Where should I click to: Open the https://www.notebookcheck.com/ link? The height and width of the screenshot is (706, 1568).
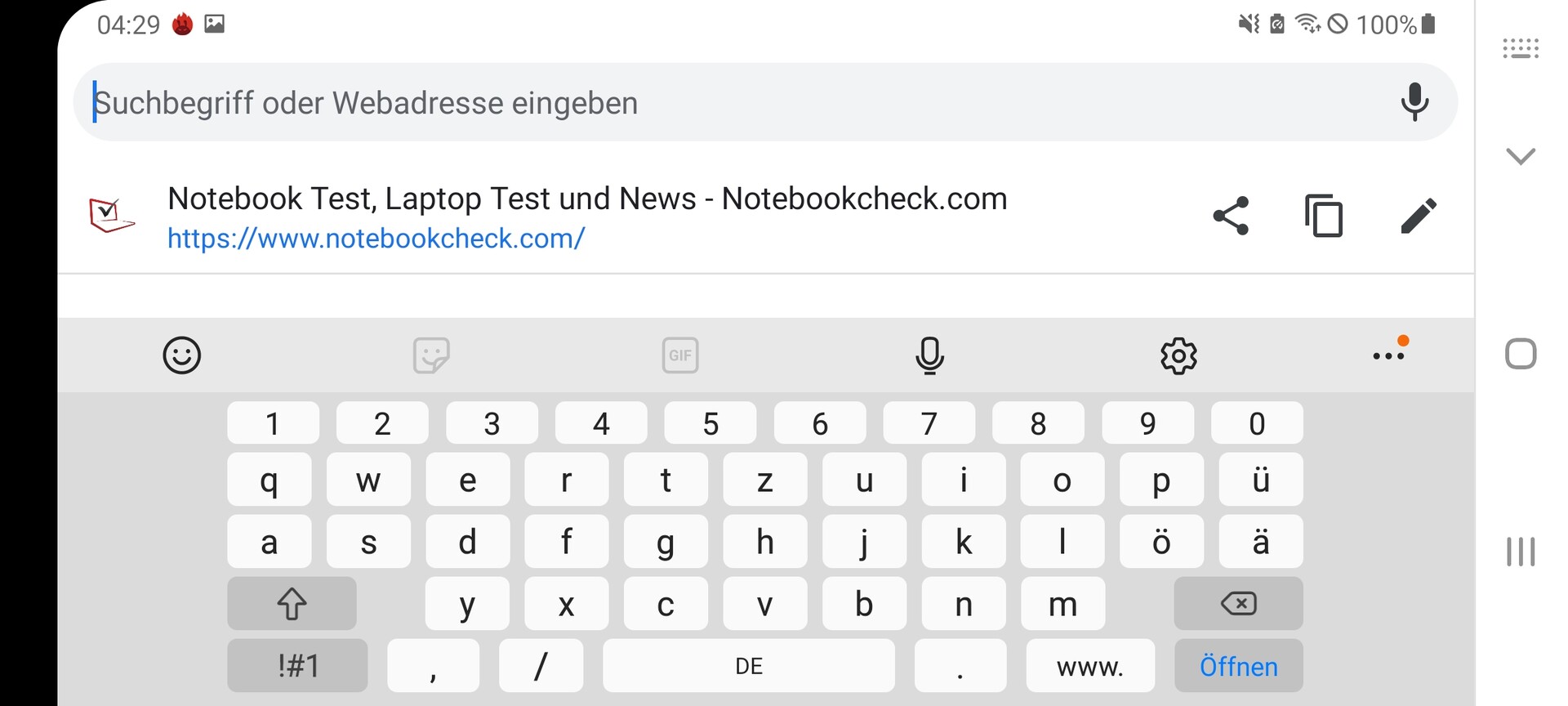(376, 239)
